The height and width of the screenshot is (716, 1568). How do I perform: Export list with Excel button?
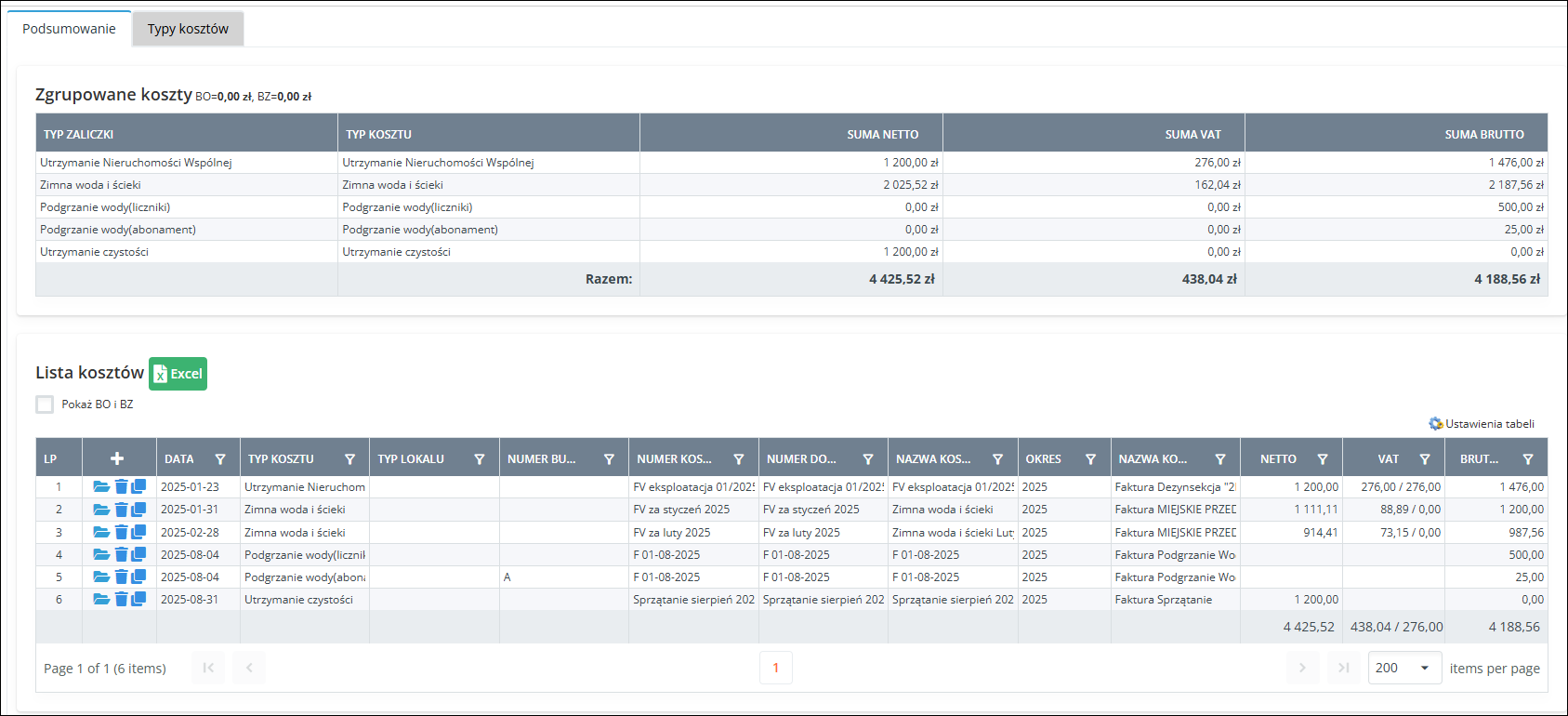pyautogui.click(x=178, y=374)
